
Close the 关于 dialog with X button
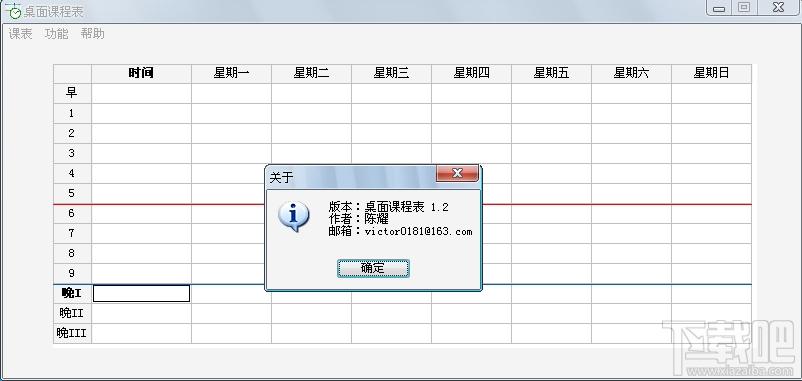tap(457, 173)
